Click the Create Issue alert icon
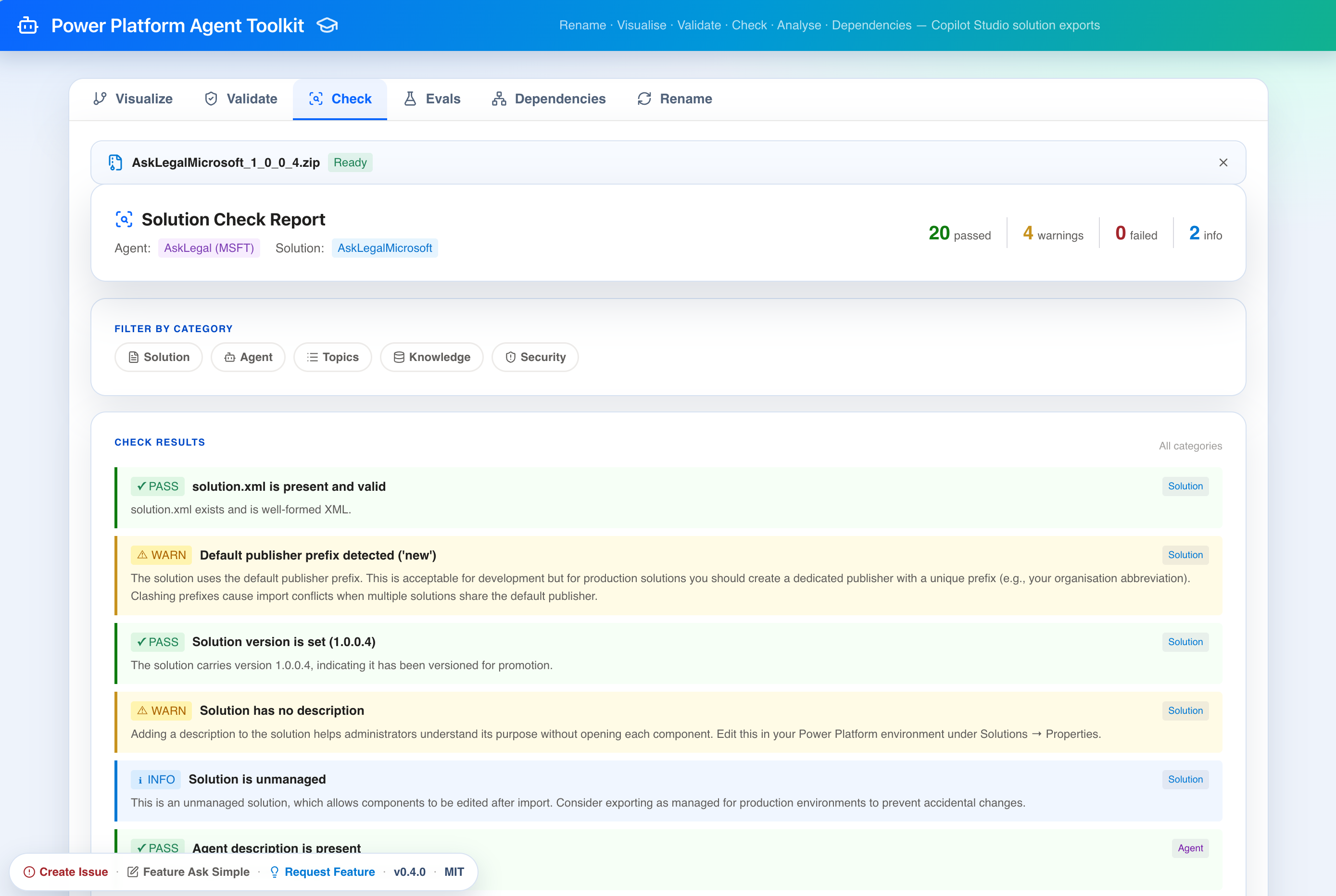Viewport: 1336px width, 896px height. 29,872
